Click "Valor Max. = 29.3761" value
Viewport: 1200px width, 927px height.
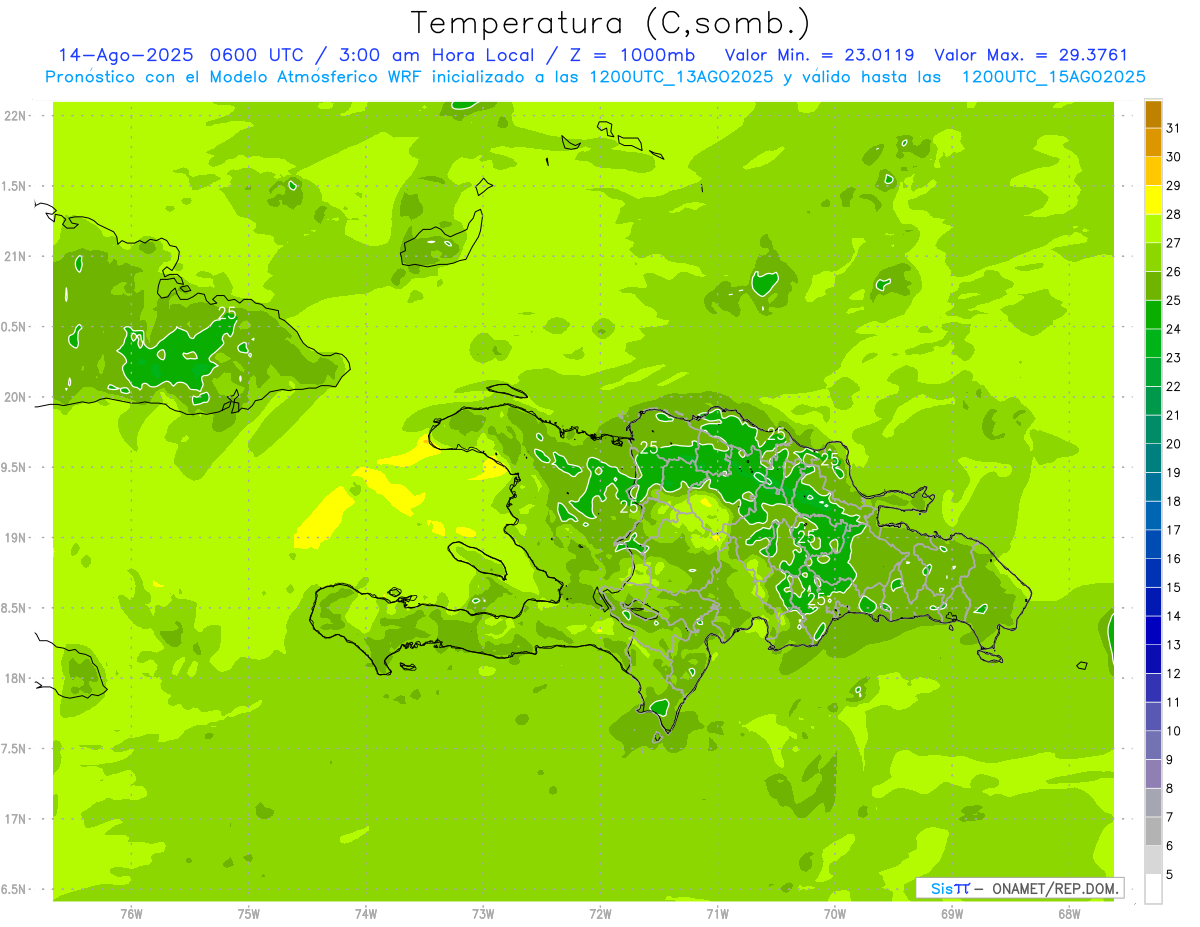click(1030, 54)
